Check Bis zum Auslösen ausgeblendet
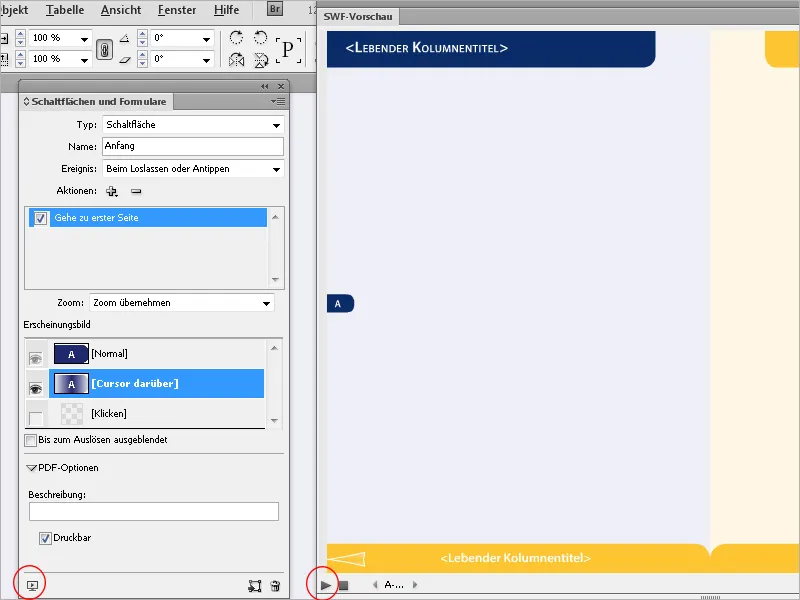800x600 pixels. point(31,440)
